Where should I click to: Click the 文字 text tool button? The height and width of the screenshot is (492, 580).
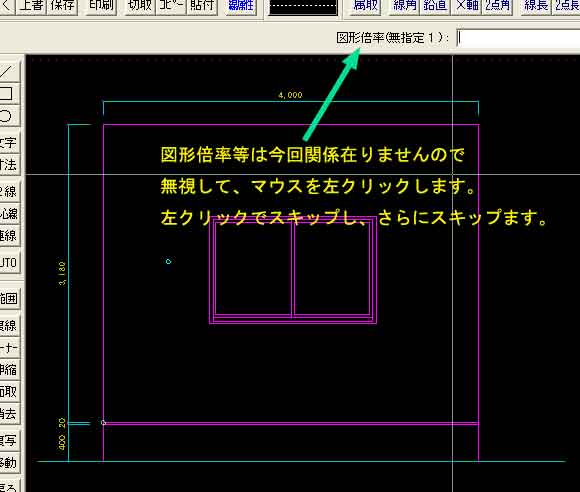coord(8,142)
